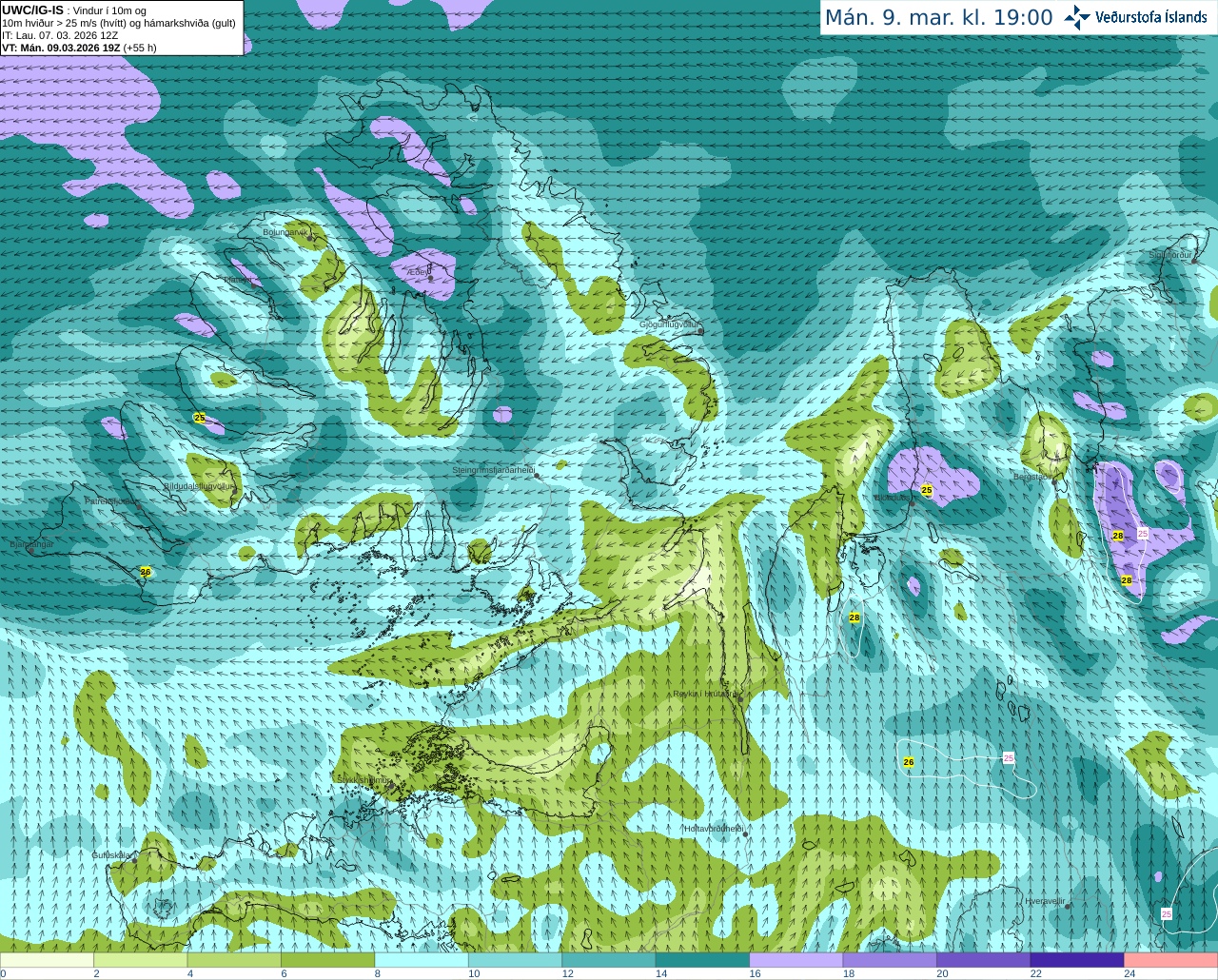Click the IT: Lau. 07. 03. 2026 12Z line

pyautogui.click(x=60, y=35)
